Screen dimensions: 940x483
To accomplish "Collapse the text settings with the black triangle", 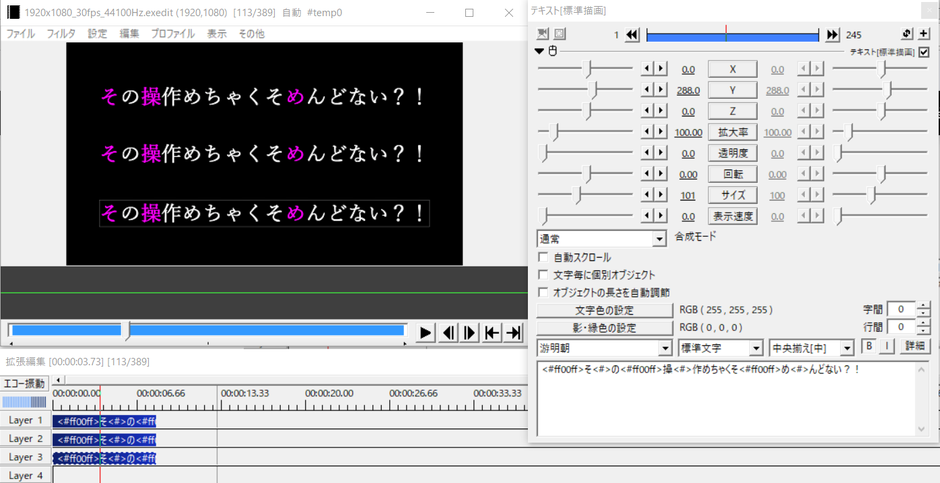I will 541,52.
